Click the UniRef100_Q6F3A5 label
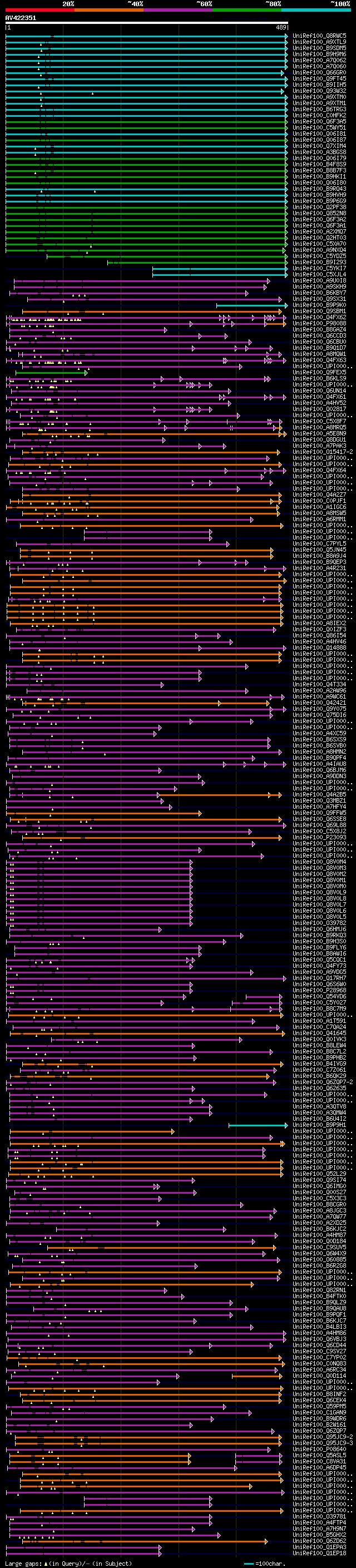356x1568 pixels. pyautogui.click(x=319, y=121)
